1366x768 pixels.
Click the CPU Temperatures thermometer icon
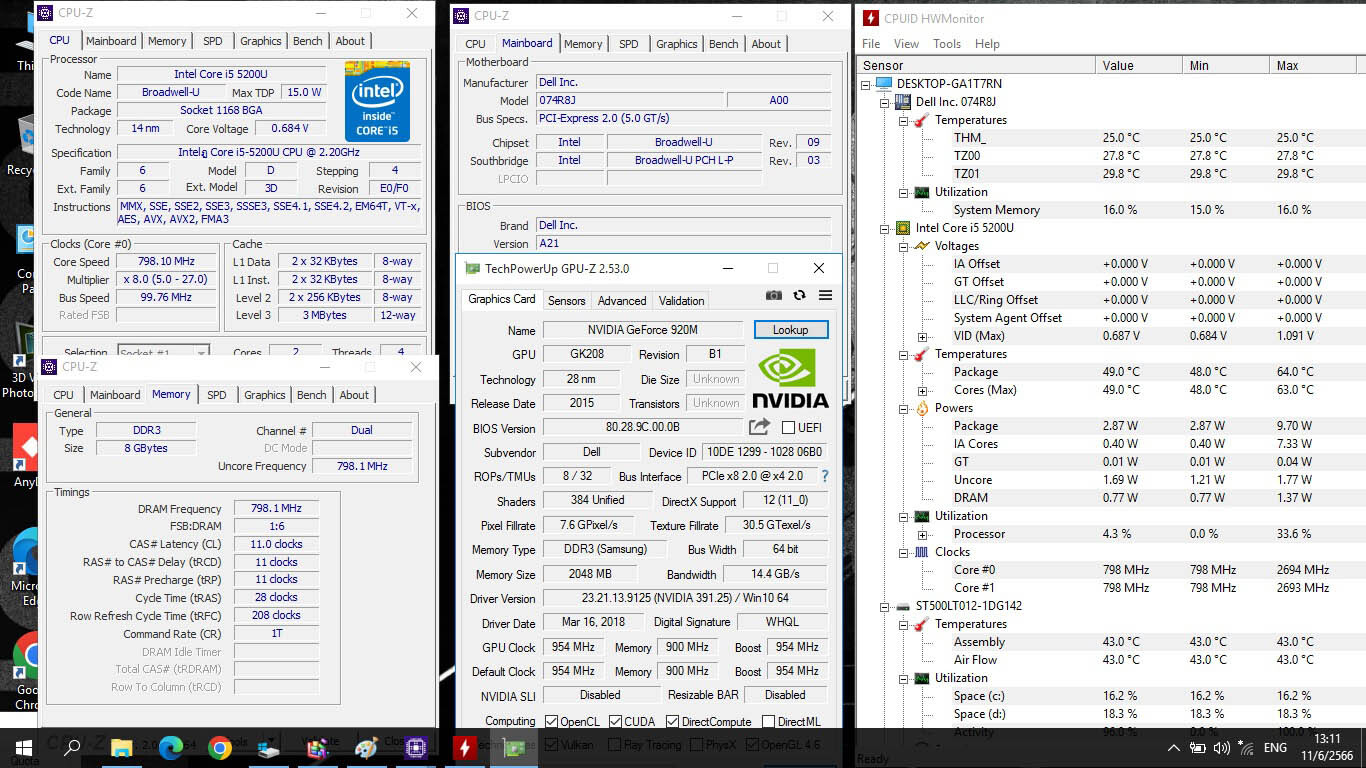pos(922,354)
